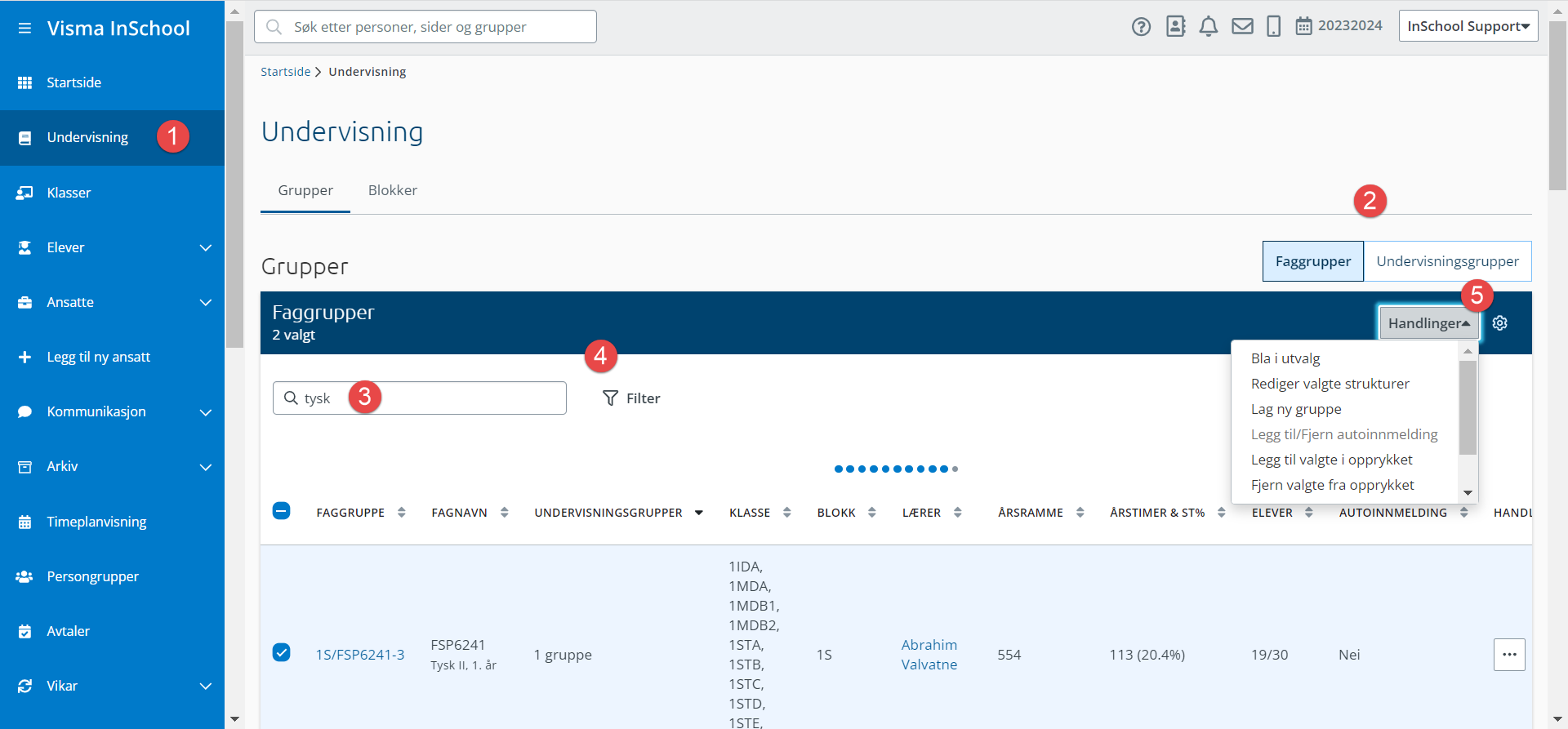Sort by LÆRER column

pyautogui.click(x=932, y=513)
